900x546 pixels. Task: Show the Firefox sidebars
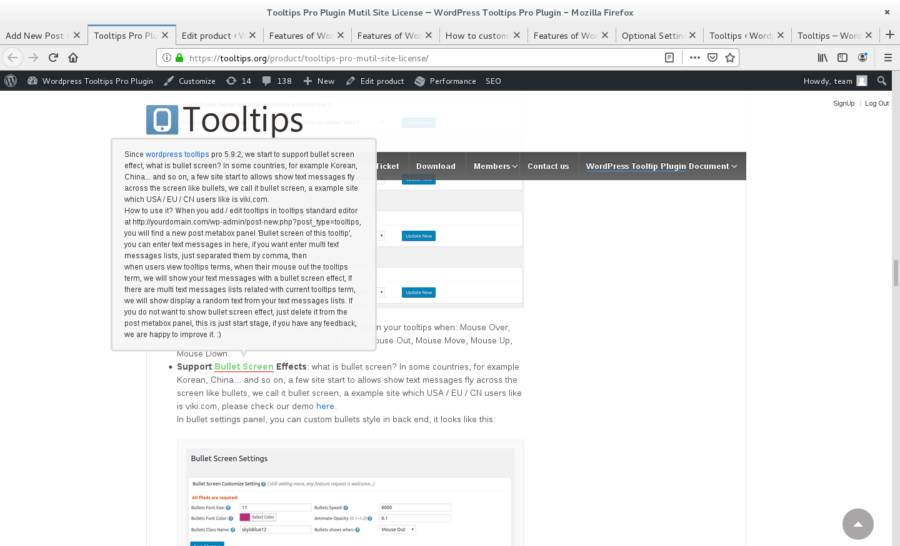[x=843, y=57]
